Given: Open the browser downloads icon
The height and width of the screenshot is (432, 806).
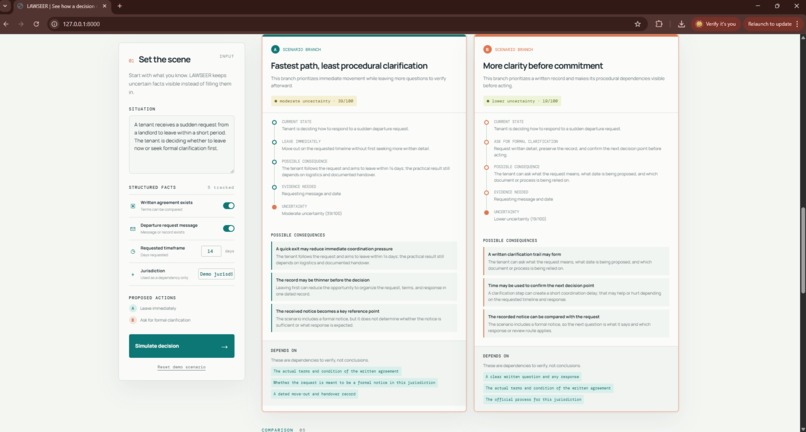Looking at the screenshot, I should (x=681, y=24).
